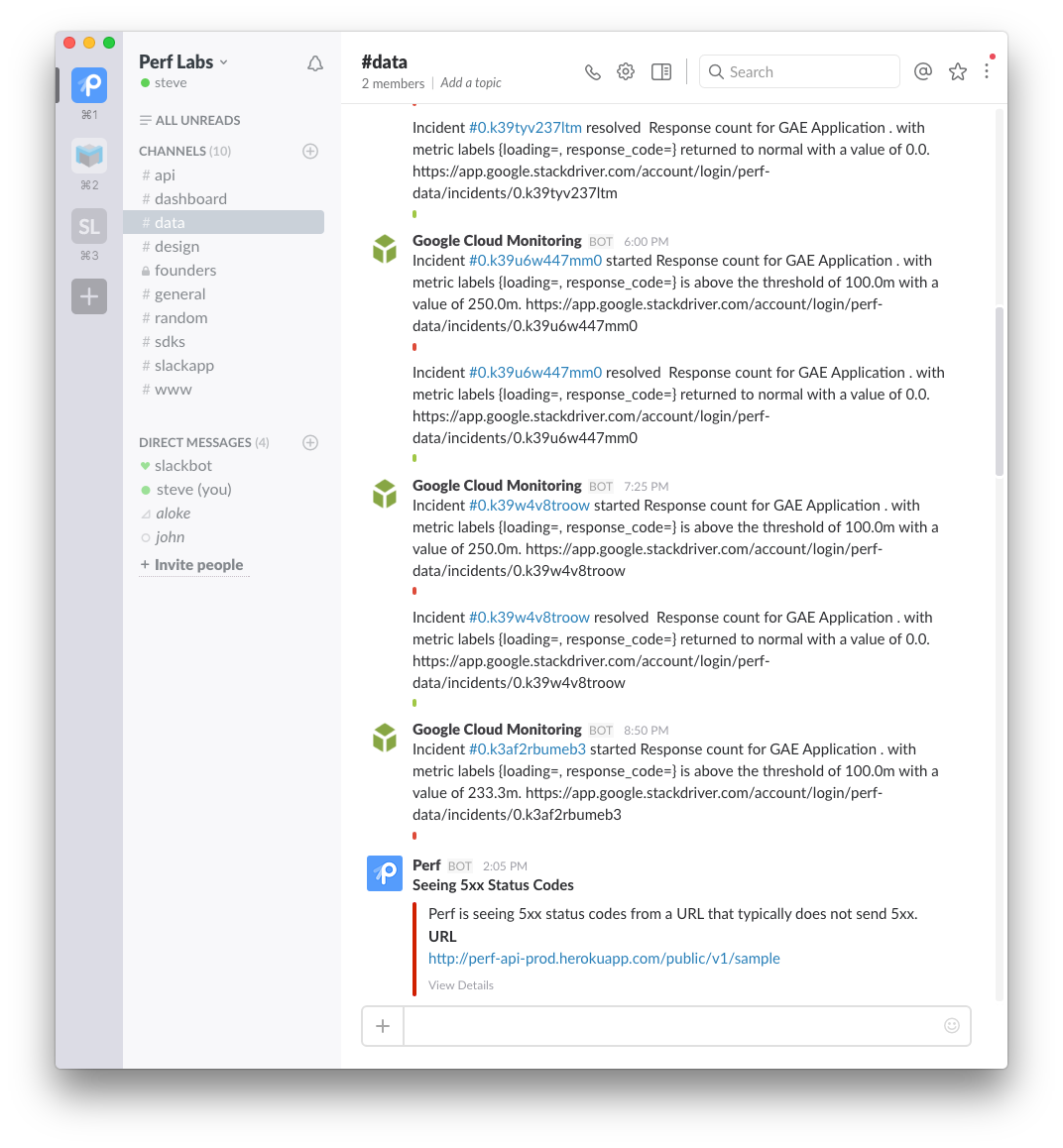The height and width of the screenshot is (1148, 1063).
Task: Open incident link #0.k39u6w447mm0 started
Action: coord(535,261)
